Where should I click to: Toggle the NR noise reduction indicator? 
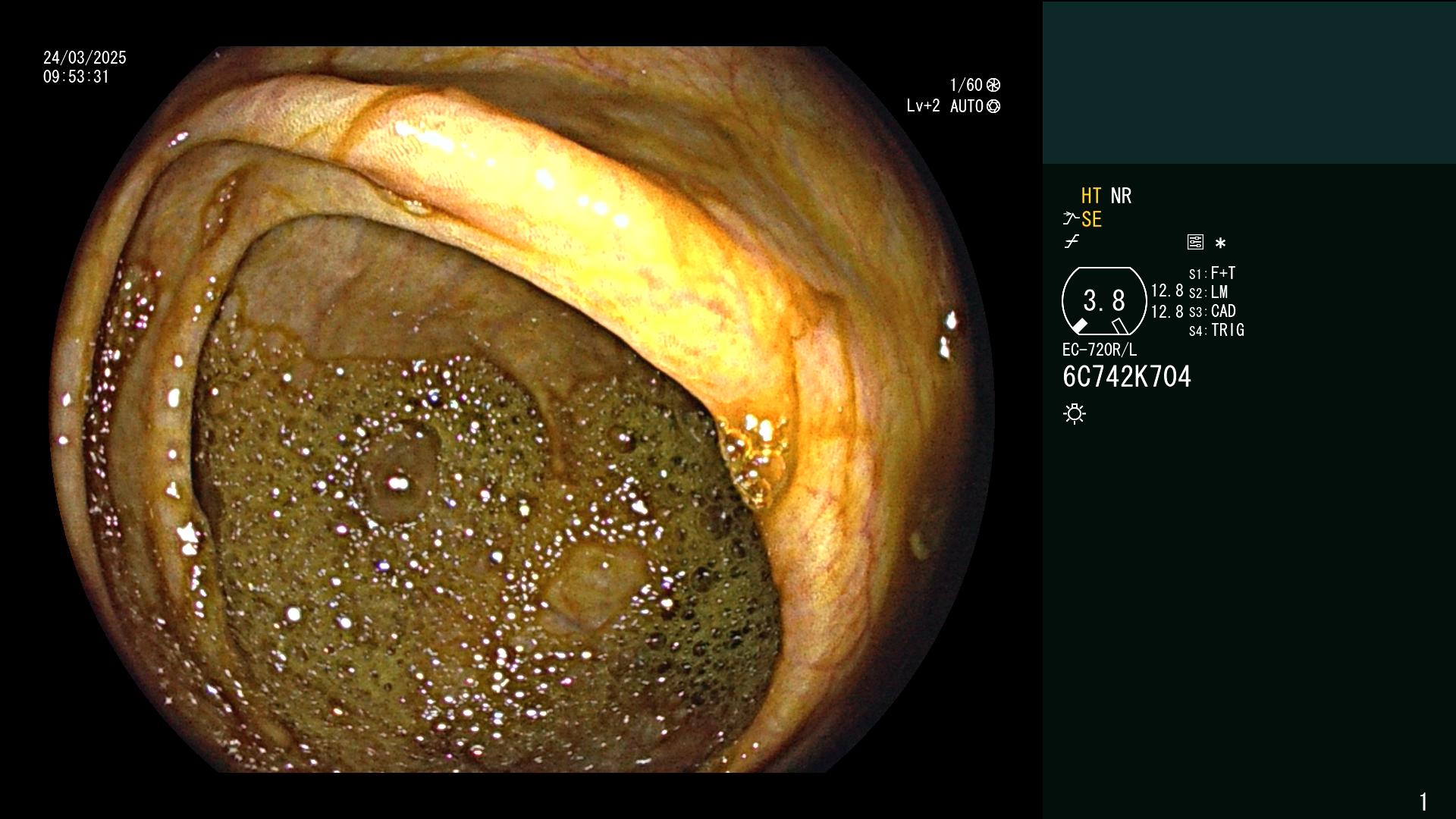1121,196
